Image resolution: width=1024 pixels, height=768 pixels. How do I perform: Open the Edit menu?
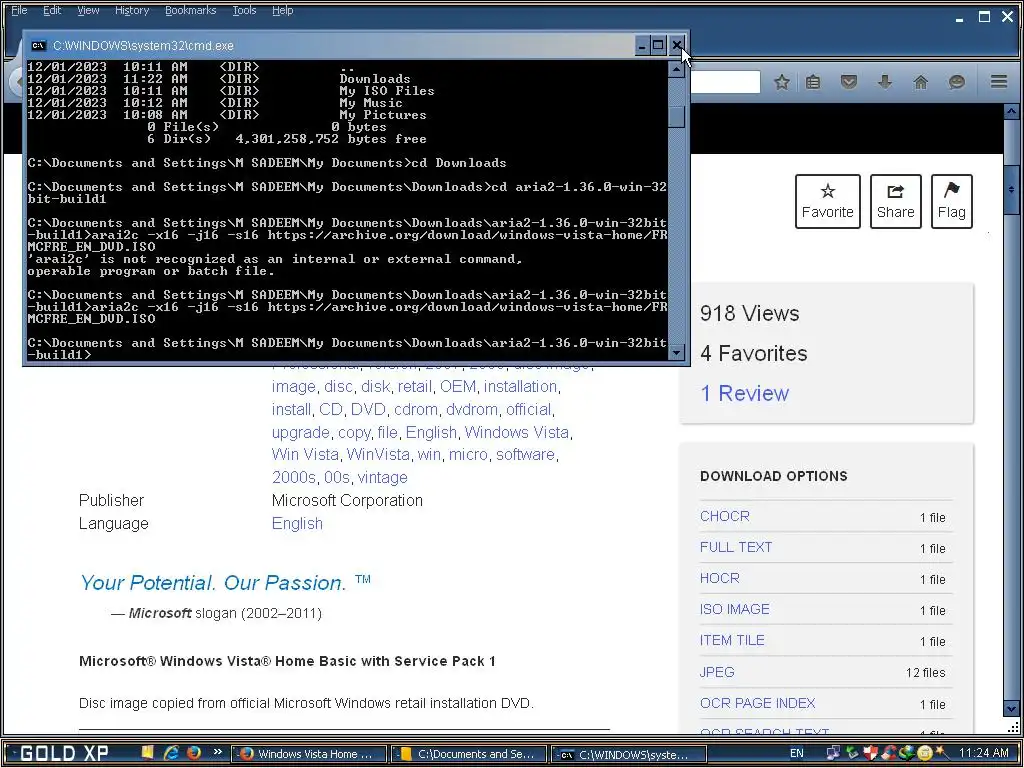pos(52,10)
